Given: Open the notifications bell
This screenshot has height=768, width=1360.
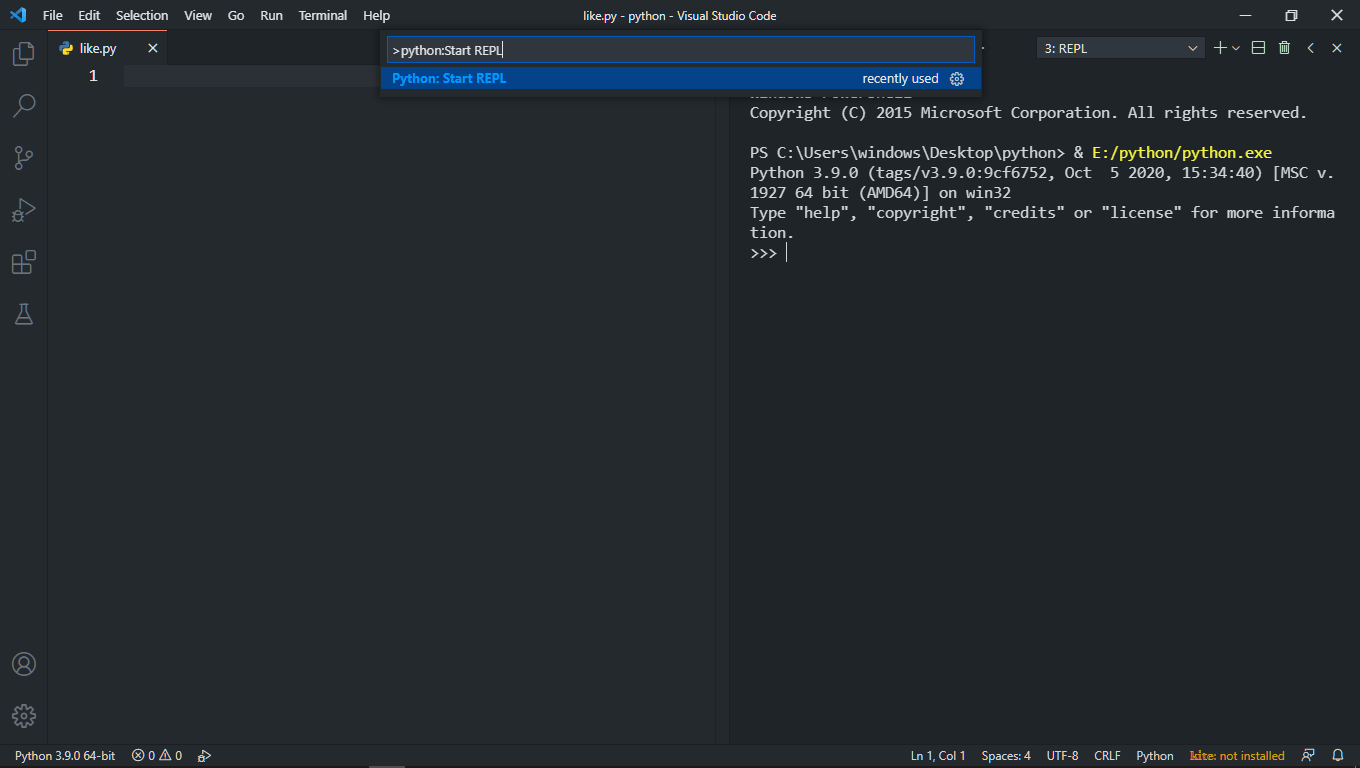Looking at the screenshot, I should click(x=1338, y=756).
